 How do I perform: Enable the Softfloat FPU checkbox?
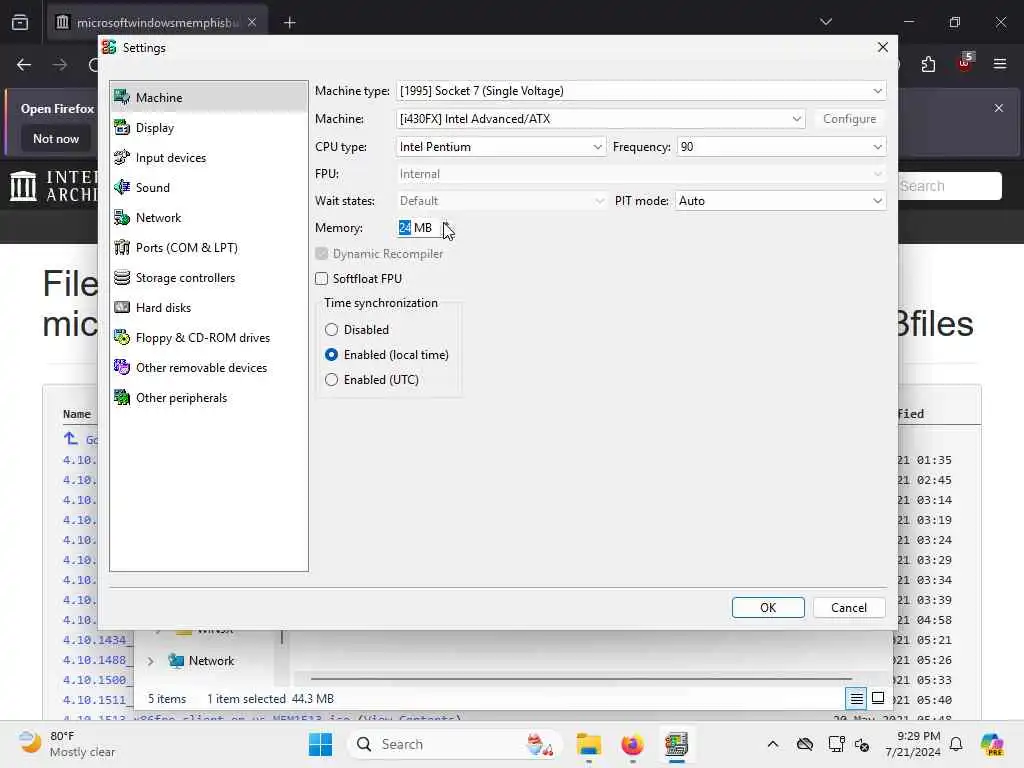321,279
